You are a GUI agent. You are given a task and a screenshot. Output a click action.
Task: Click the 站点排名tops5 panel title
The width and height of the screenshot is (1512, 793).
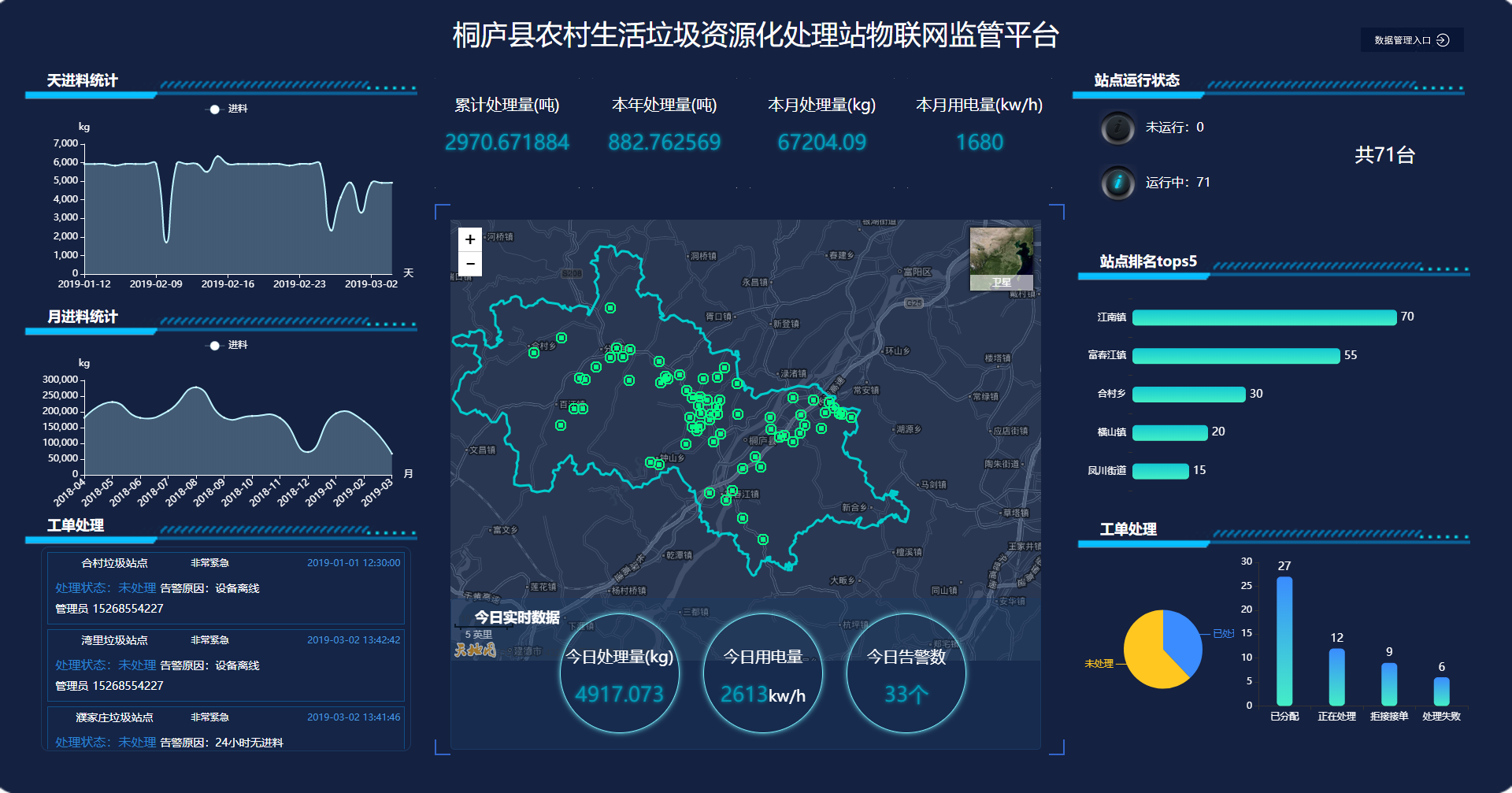tap(1148, 261)
